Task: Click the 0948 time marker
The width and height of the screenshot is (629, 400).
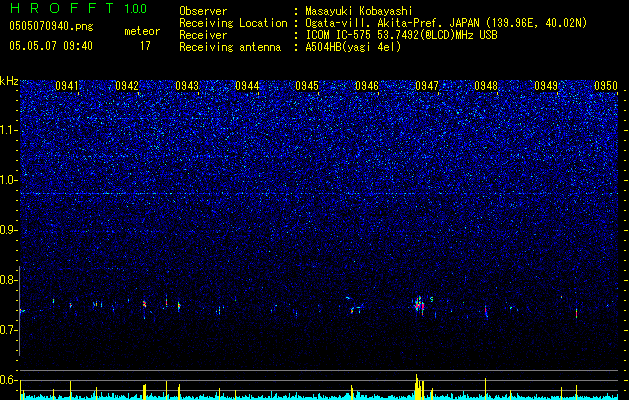Action: coord(486,85)
